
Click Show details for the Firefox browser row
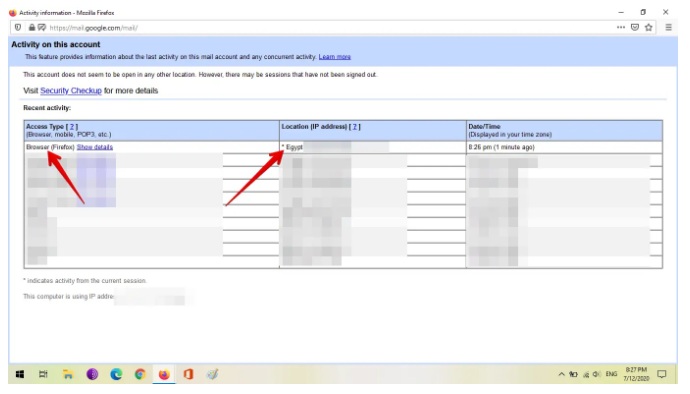click(95, 147)
